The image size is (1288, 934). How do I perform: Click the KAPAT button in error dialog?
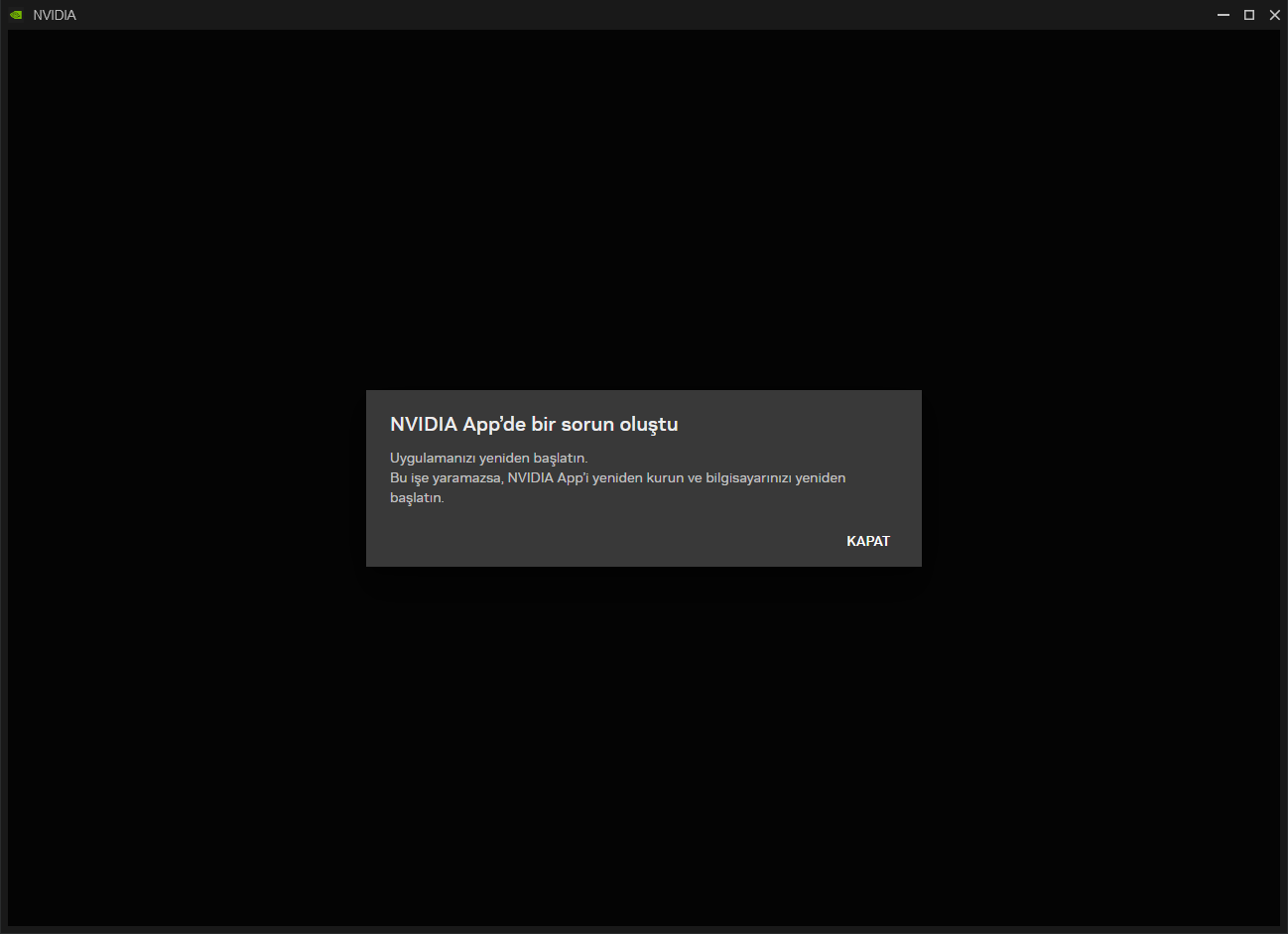(868, 541)
